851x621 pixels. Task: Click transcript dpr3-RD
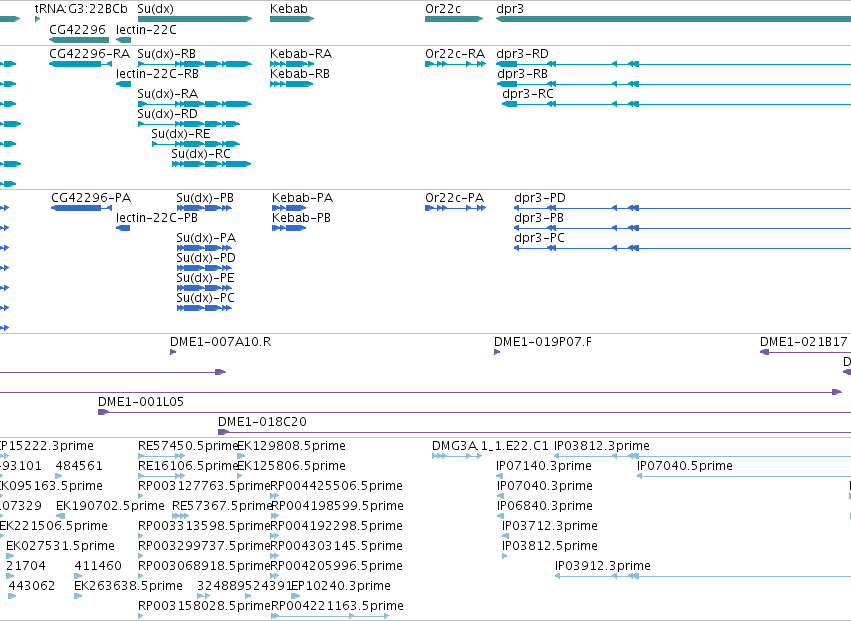tap(523, 54)
